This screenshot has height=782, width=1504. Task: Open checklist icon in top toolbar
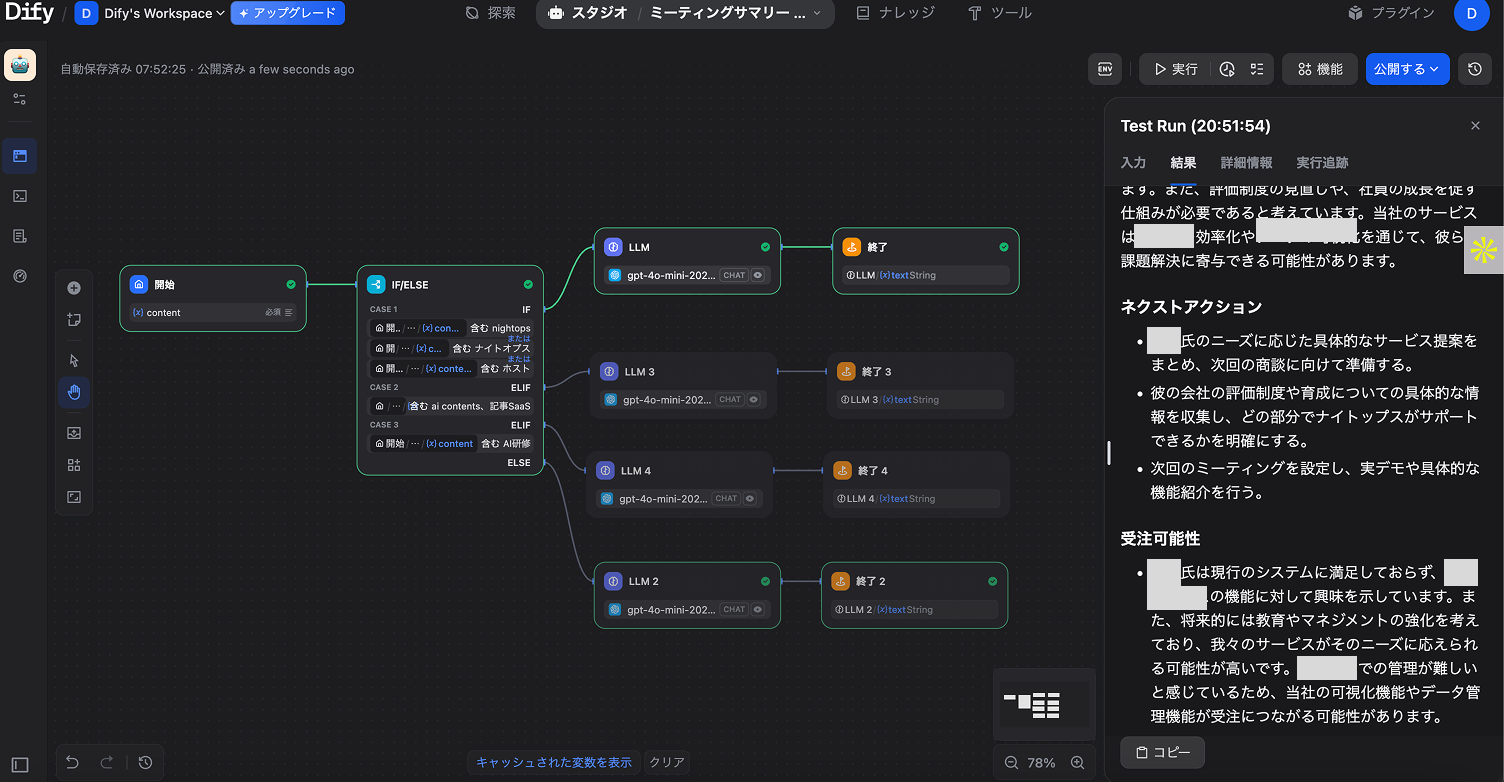pyautogui.click(x=1257, y=69)
